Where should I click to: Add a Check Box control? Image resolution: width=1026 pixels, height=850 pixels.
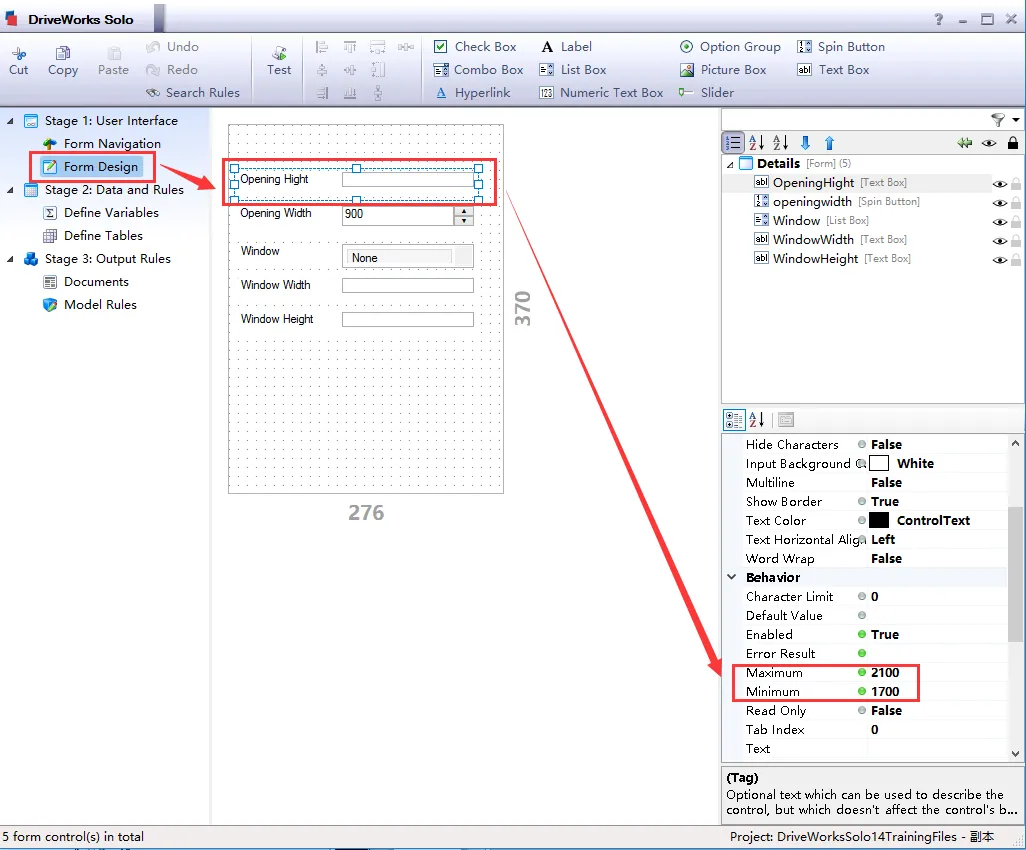[475, 47]
